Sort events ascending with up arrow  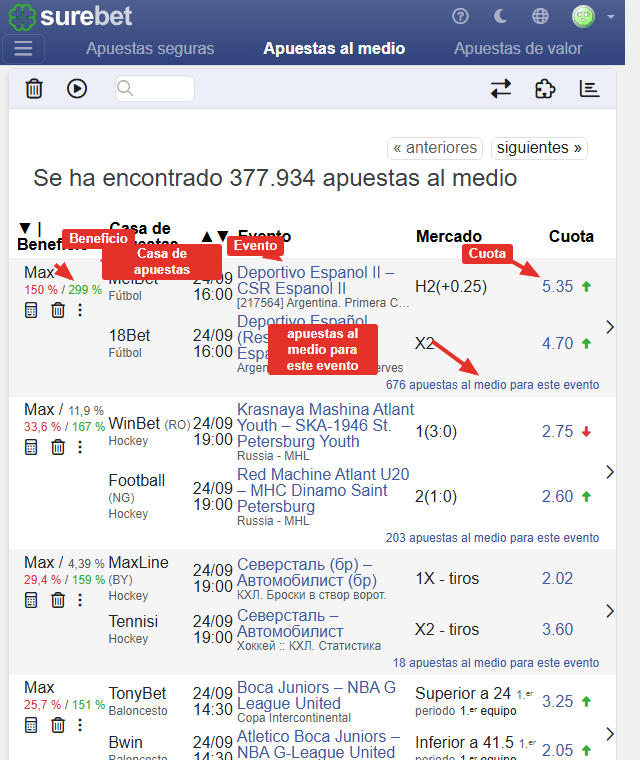click(207, 237)
